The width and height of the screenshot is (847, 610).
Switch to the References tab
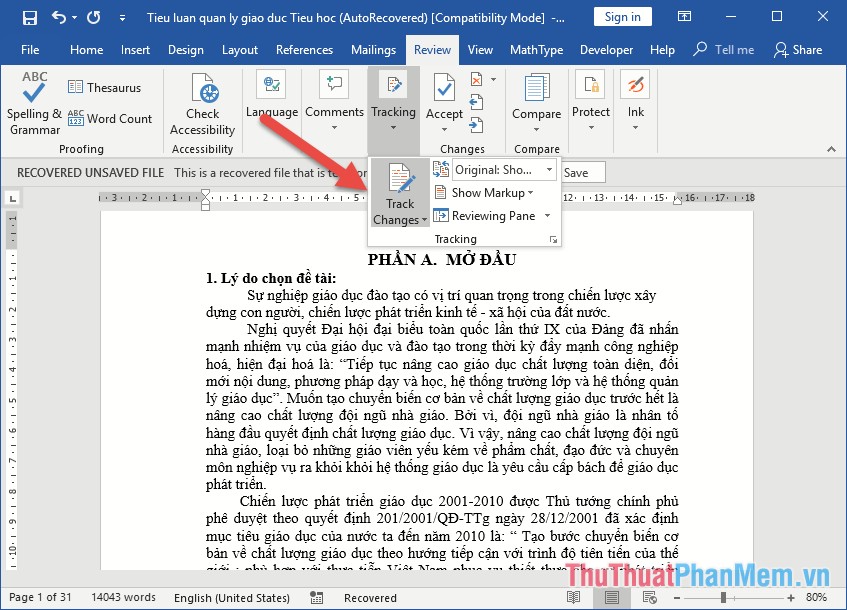[304, 50]
